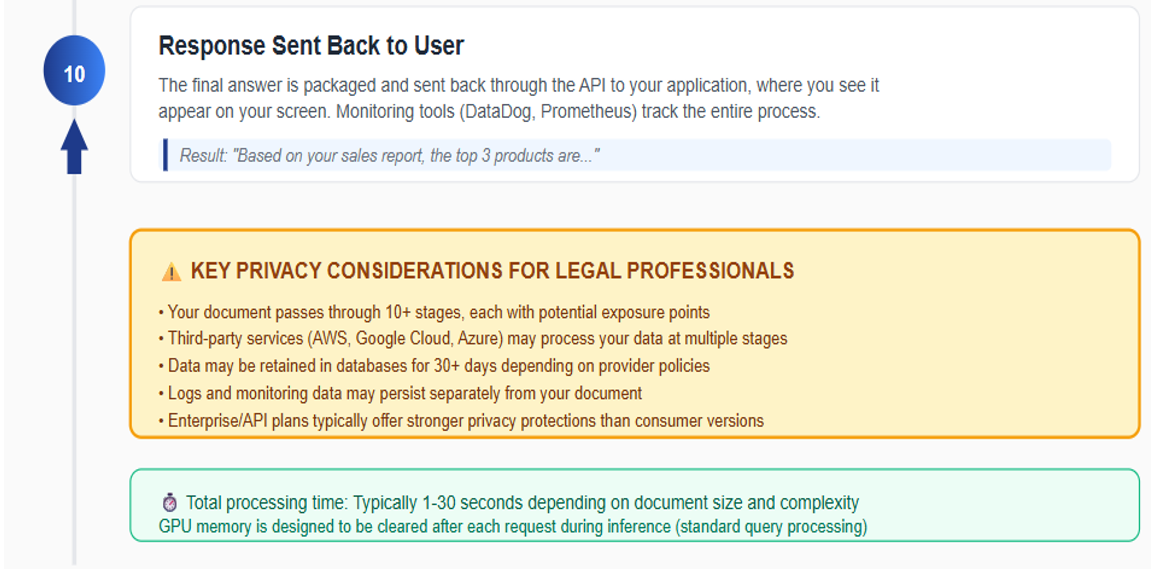
Task: Click the Result quote about top 3 products
Action: (x=389, y=156)
